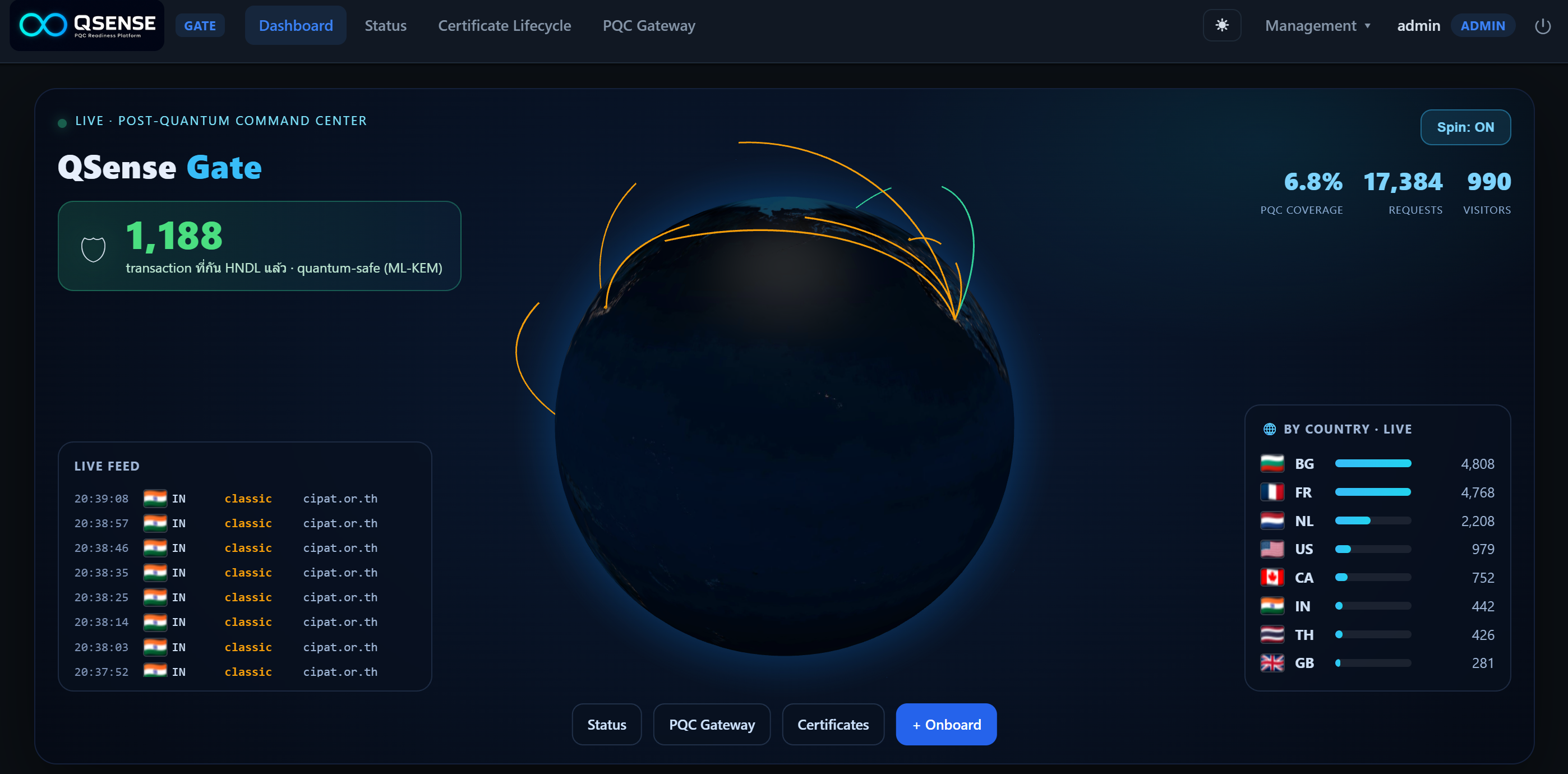Click 'classic' label on 20:38:03 row

pos(248,647)
